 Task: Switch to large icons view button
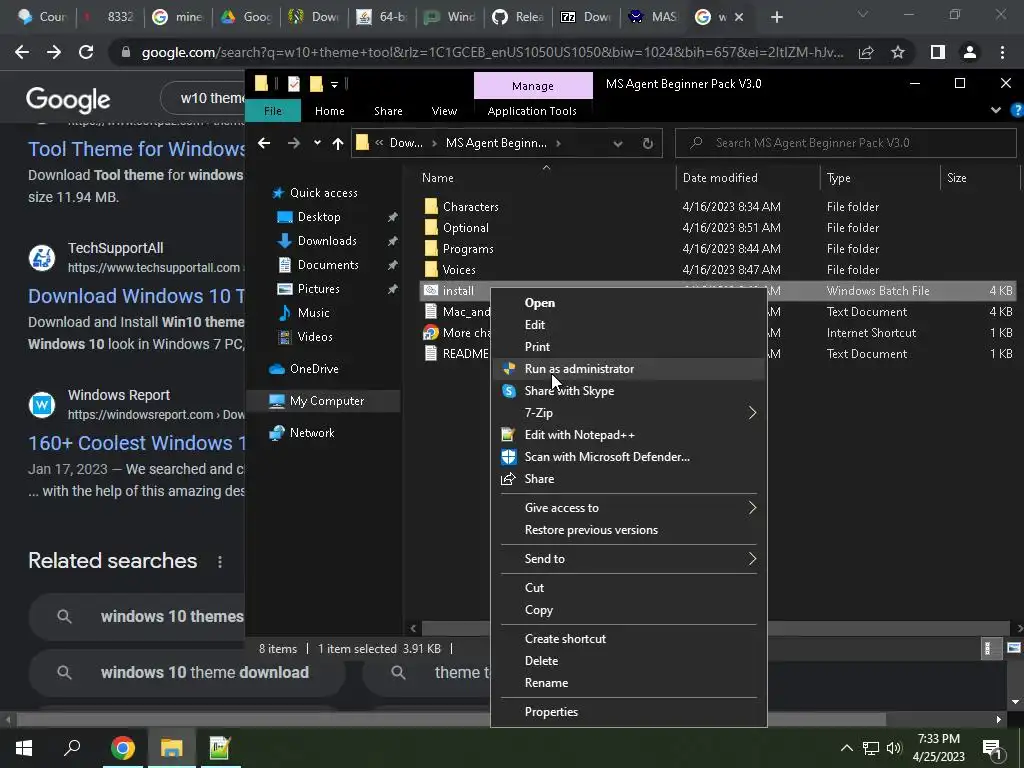point(1013,648)
